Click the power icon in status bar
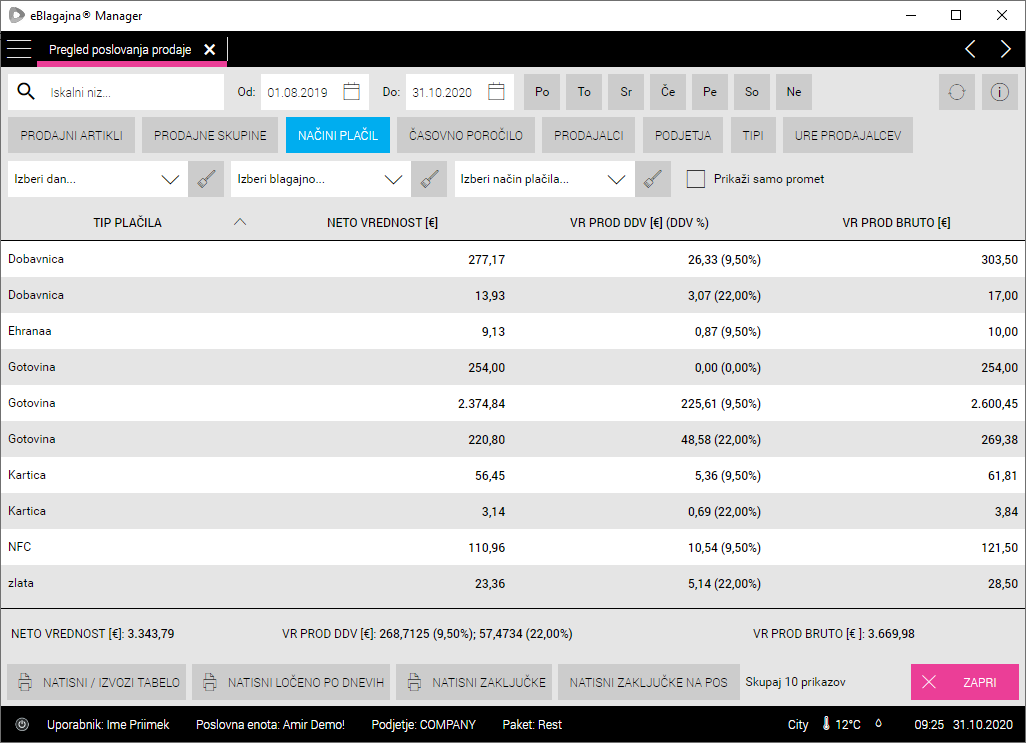 point(22,725)
